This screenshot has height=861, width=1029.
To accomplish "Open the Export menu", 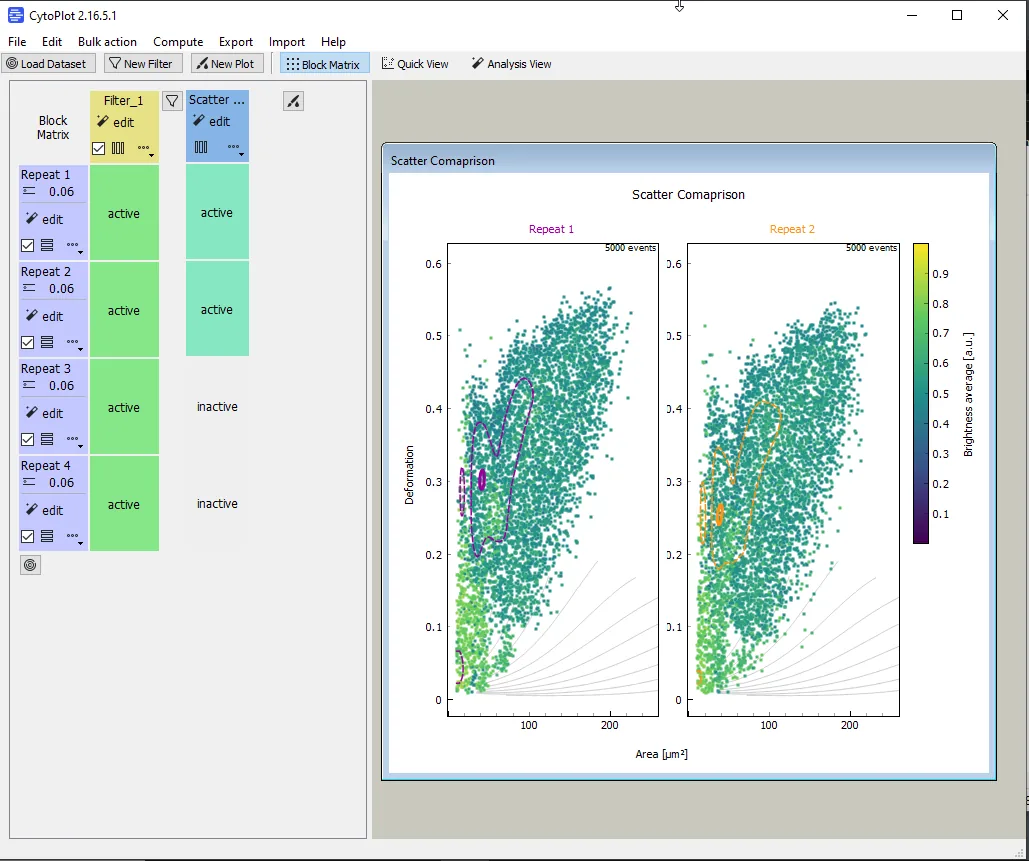I will coord(236,42).
